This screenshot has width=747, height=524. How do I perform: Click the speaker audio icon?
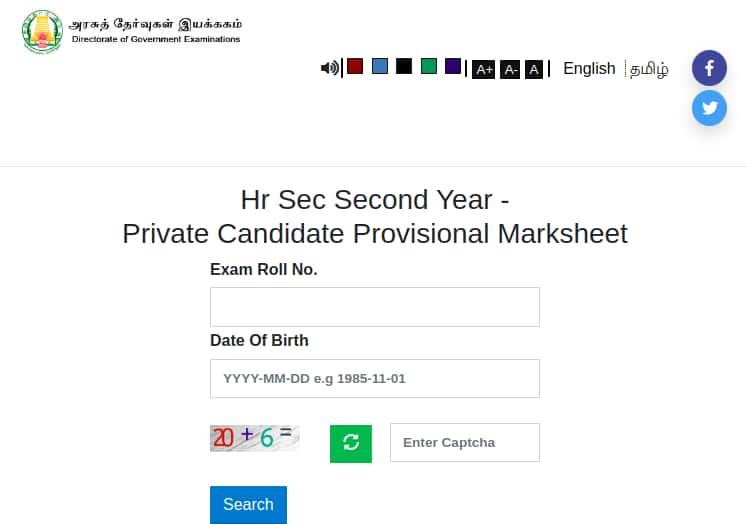pos(329,68)
